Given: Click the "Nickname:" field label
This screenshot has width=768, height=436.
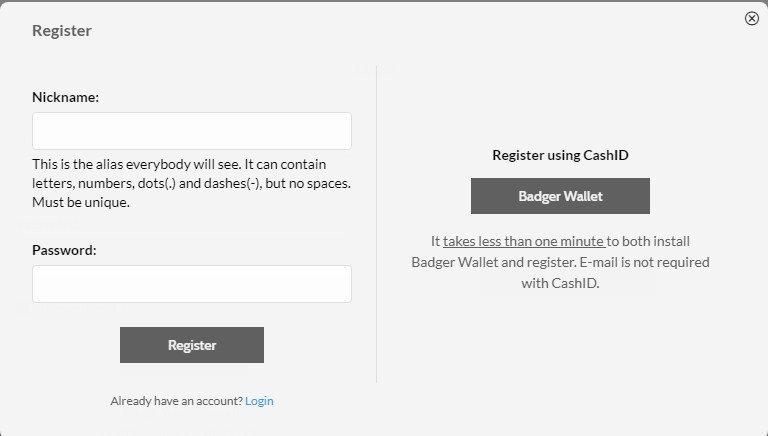Looking at the screenshot, I should 65,97.
